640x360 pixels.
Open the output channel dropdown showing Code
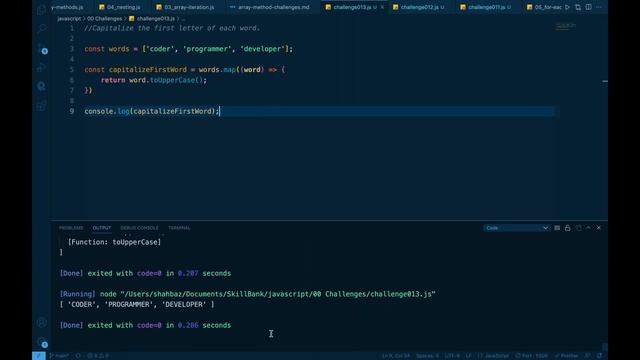pyautogui.click(x=517, y=228)
